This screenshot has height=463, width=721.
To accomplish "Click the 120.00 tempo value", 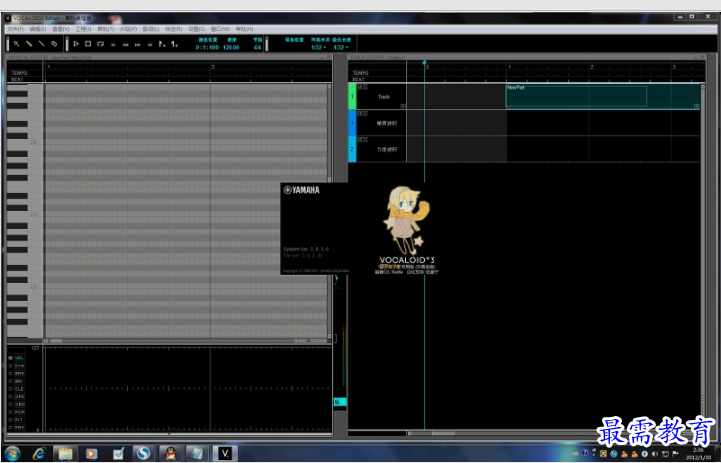I will [x=231, y=47].
